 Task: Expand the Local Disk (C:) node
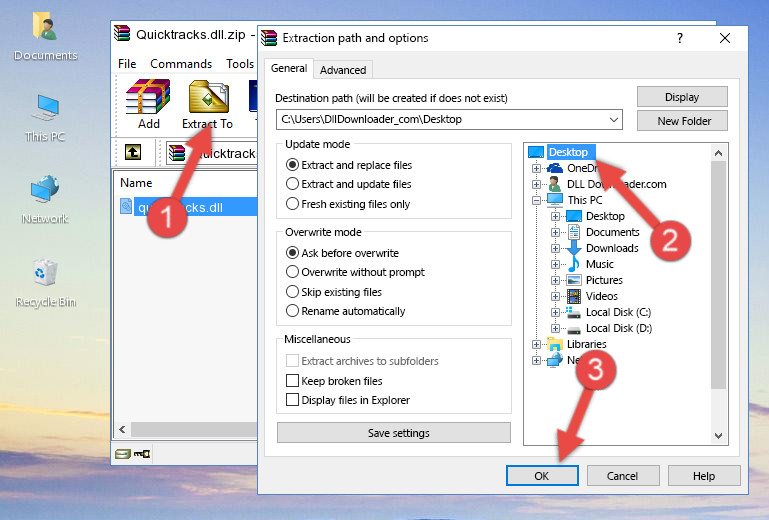[555, 312]
